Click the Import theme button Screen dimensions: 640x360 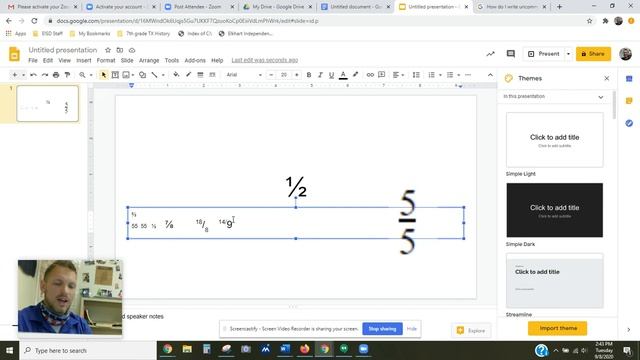coord(558,328)
